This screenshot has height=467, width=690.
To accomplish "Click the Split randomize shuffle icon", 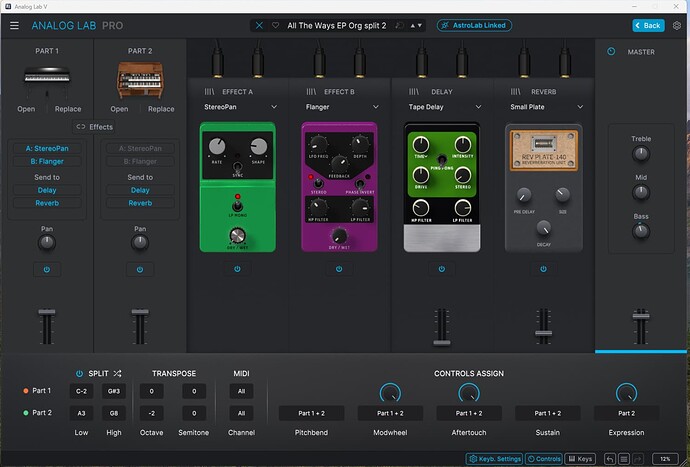I will (118, 373).
